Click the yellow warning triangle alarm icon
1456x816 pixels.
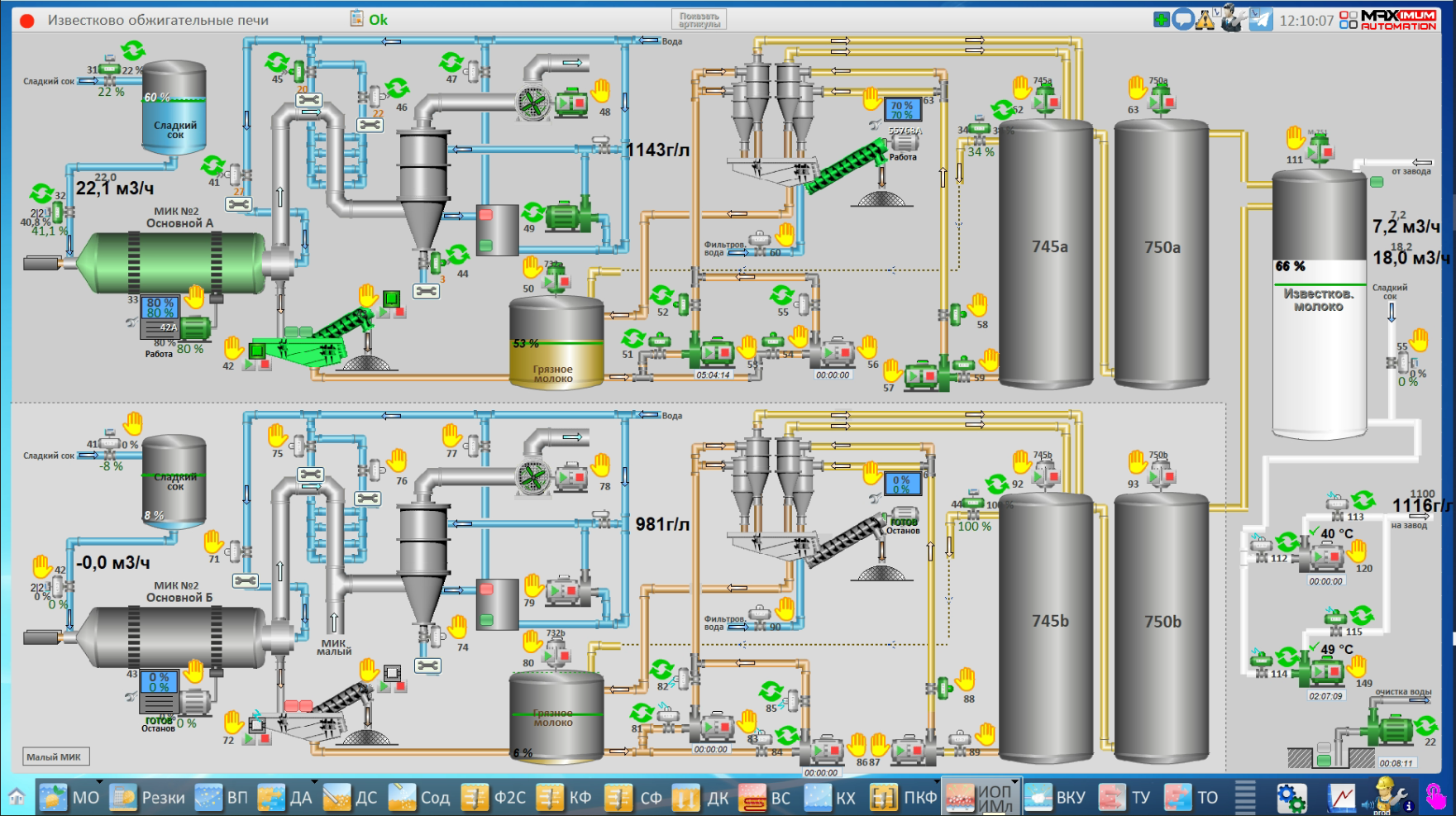click(1205, 19)
